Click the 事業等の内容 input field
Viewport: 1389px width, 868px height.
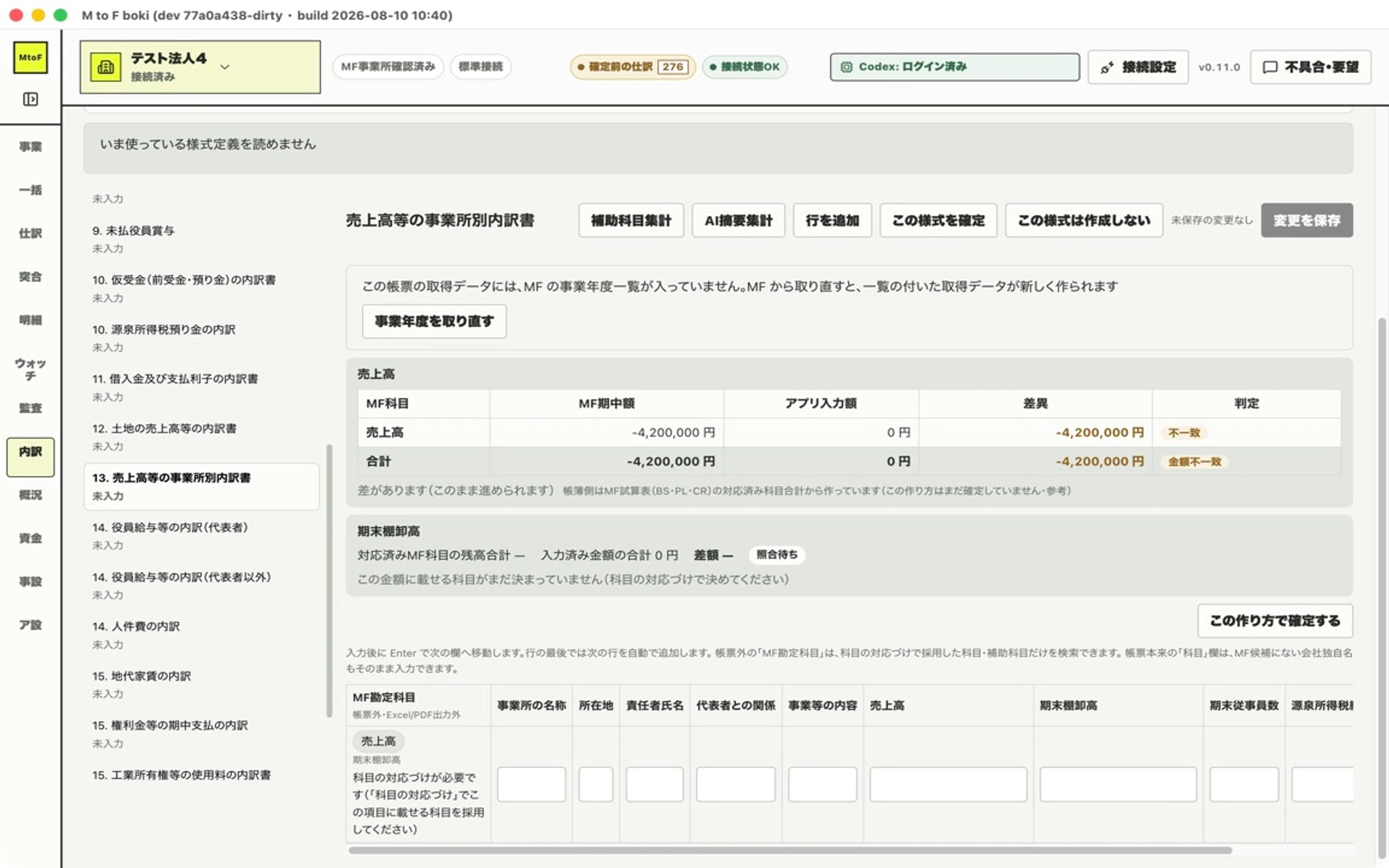(x=822, y=784)
